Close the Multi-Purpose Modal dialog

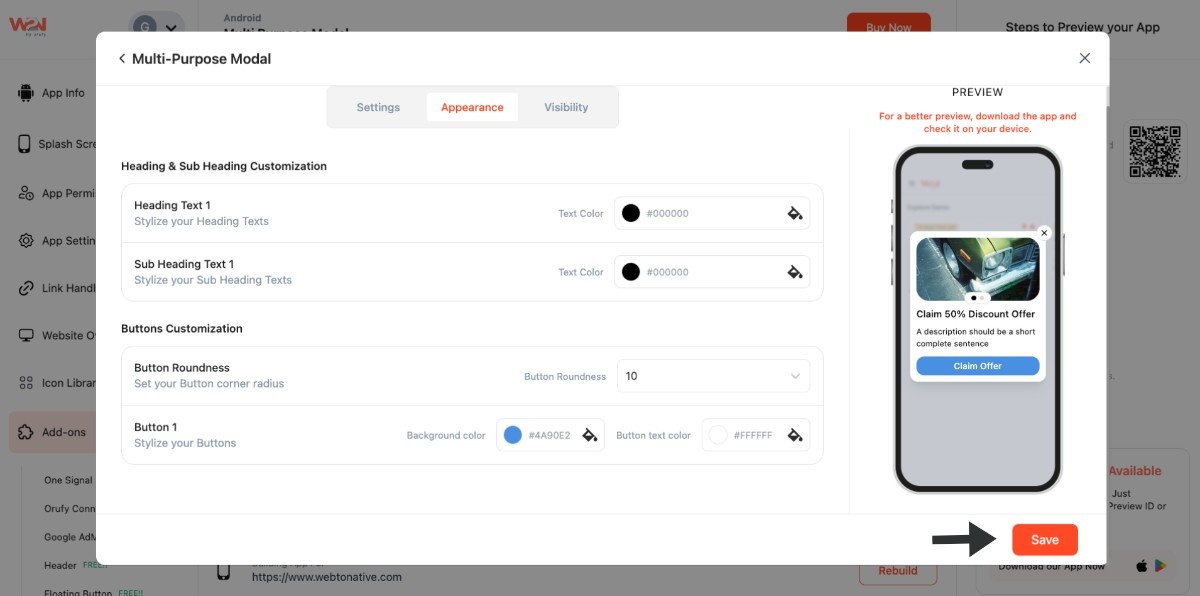(x=1084, y=59)
